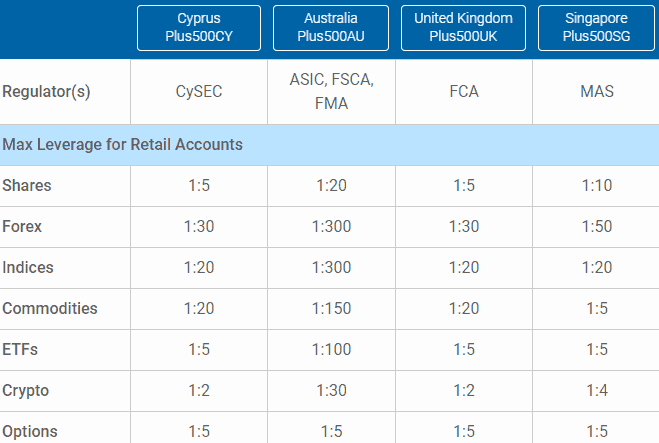Click Forex leverage 1:50 for Singapore

(597, 227)
